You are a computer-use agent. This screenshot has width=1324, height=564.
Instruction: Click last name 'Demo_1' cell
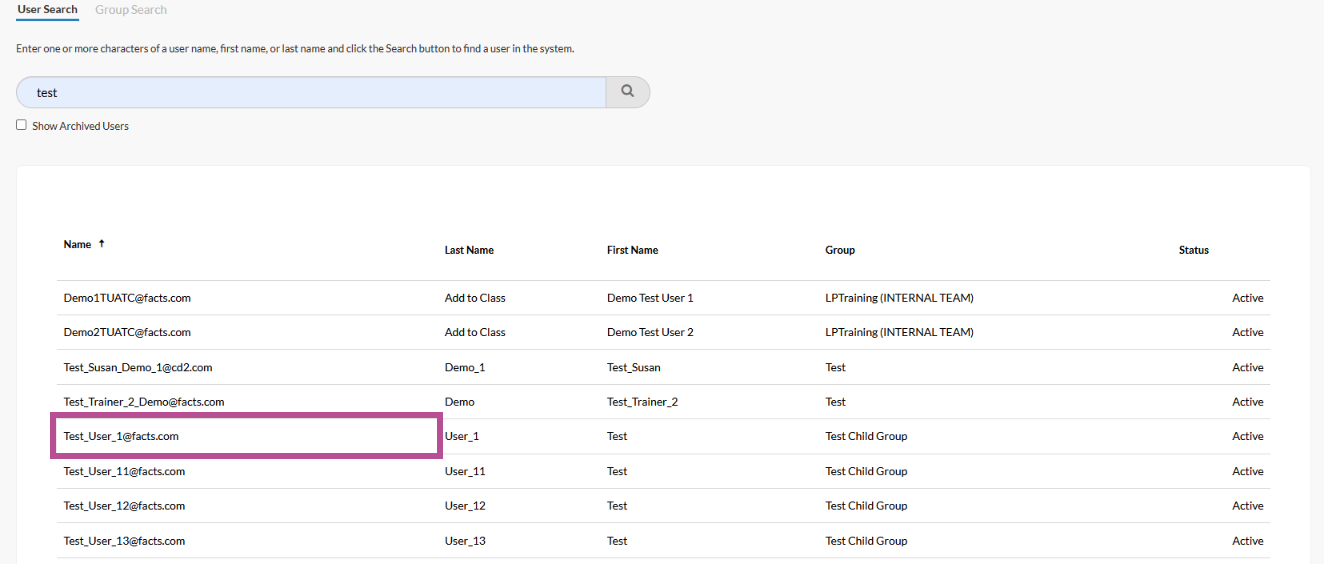(465, 367)
